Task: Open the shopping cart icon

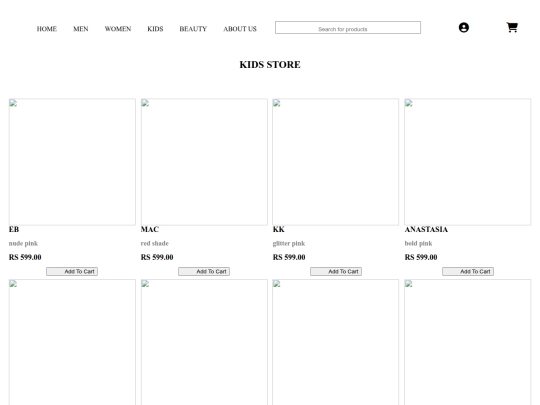Action: click(x=512, y=27)
